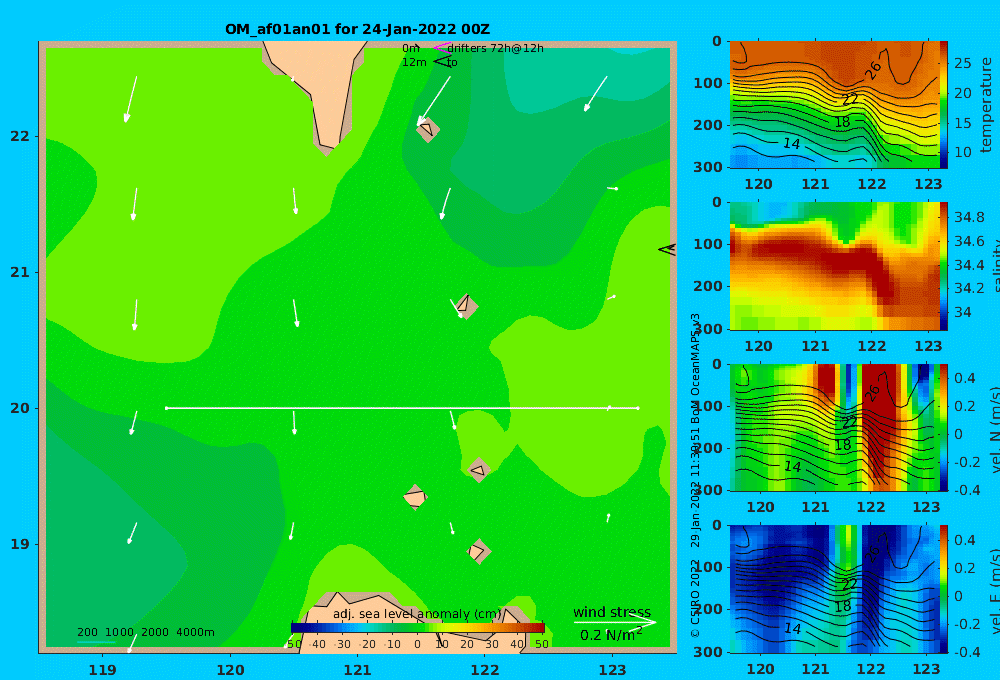Open the northward velocity section plot

click(834, 427)
